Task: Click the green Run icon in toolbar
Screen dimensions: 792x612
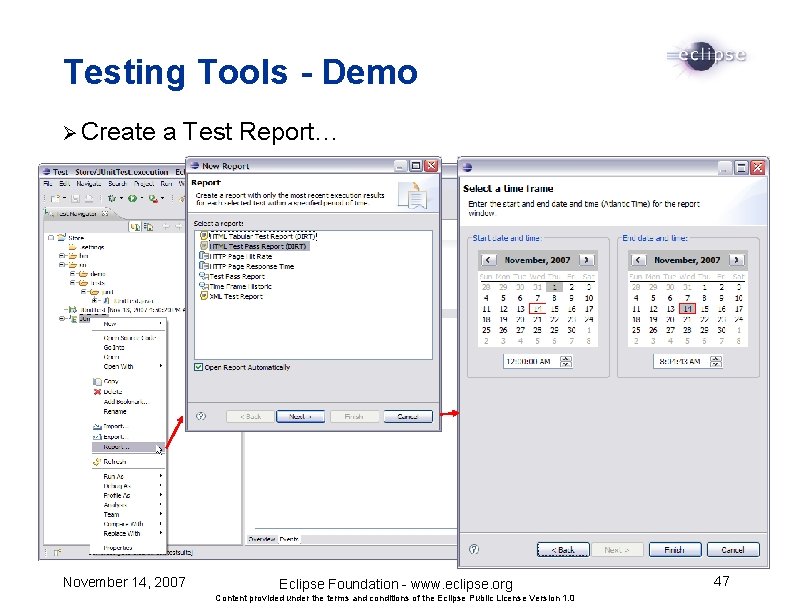Action: pos(132,198)
